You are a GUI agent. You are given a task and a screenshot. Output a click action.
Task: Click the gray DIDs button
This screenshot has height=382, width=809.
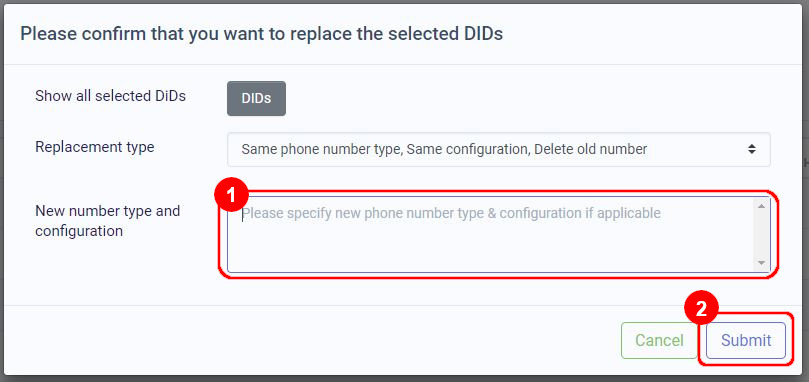256,98
